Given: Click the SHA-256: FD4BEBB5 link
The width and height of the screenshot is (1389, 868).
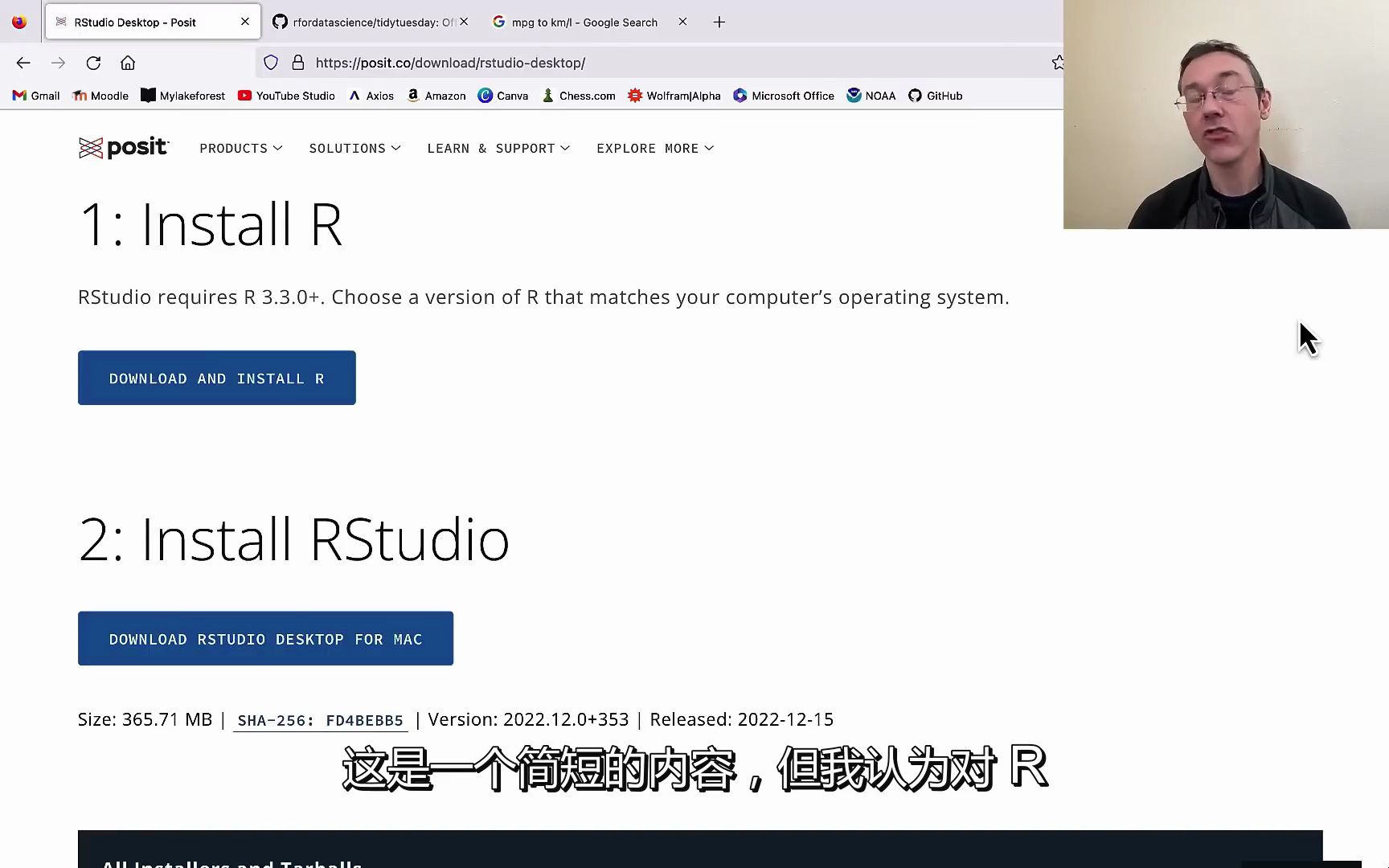Looking at the screenshot, I should pyautogui.click(x=320, y=720).
